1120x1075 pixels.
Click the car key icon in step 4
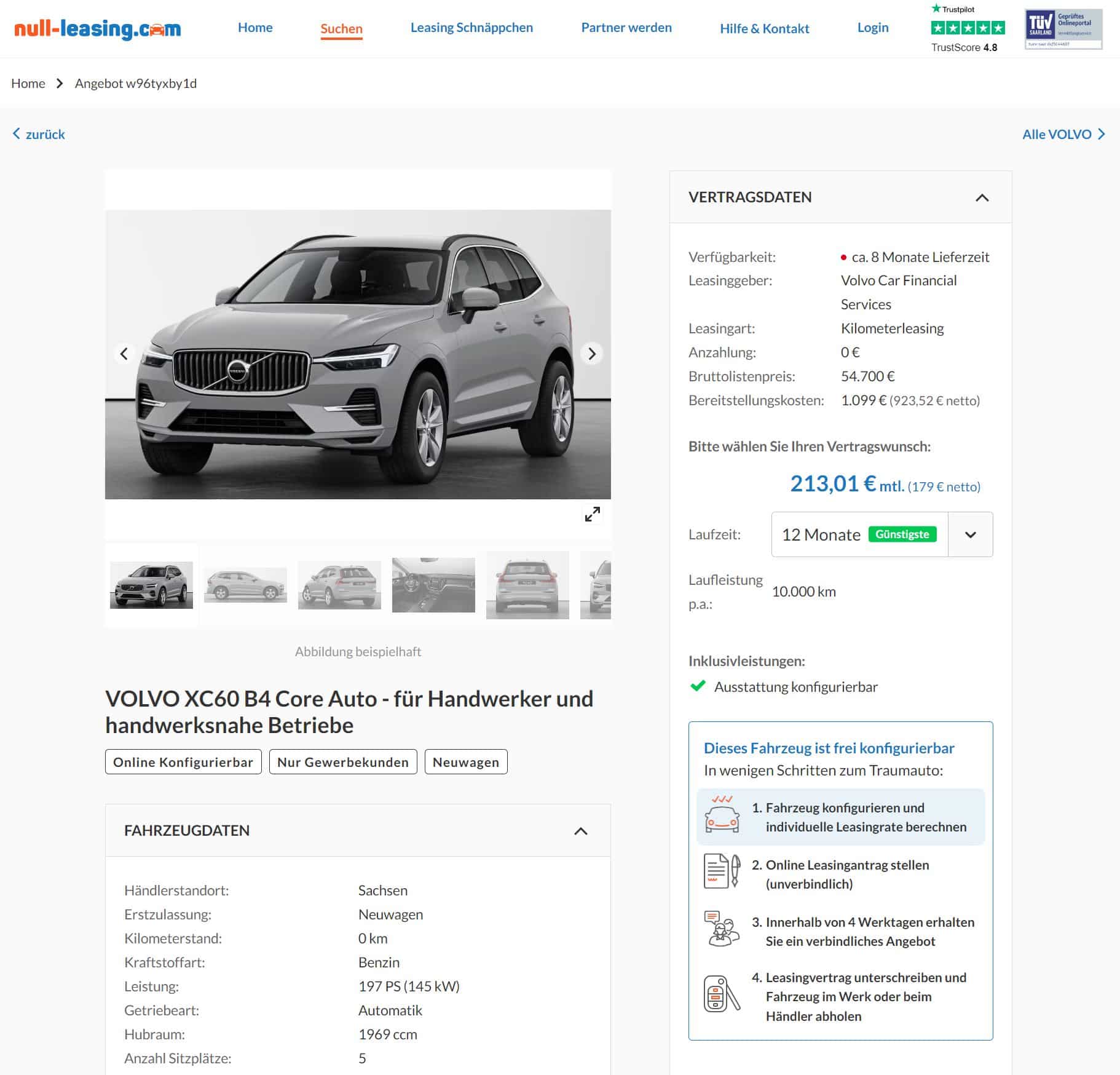pyautogui.click(x=722, y=994)
